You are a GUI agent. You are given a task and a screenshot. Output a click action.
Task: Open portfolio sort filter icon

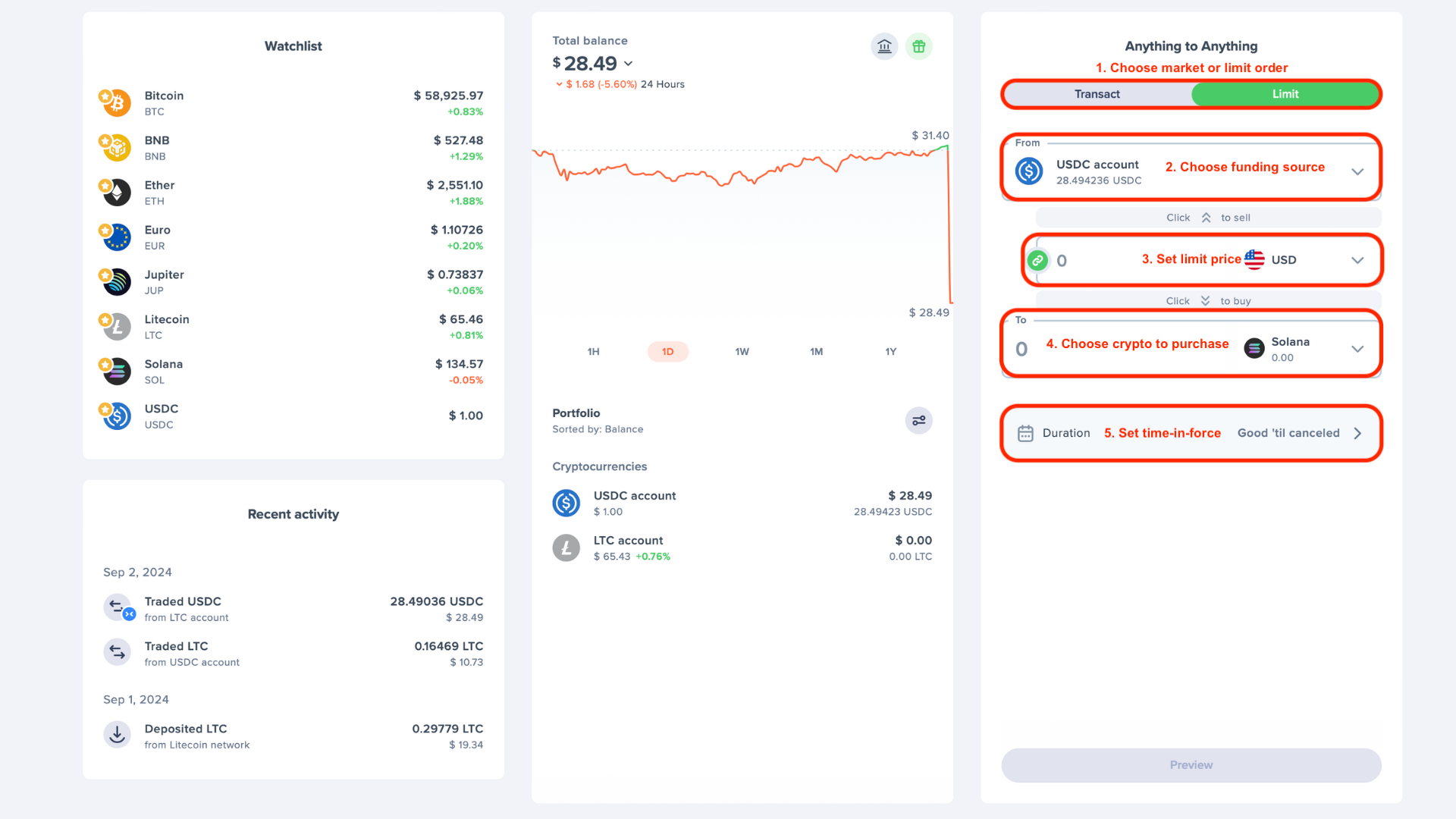918,420
